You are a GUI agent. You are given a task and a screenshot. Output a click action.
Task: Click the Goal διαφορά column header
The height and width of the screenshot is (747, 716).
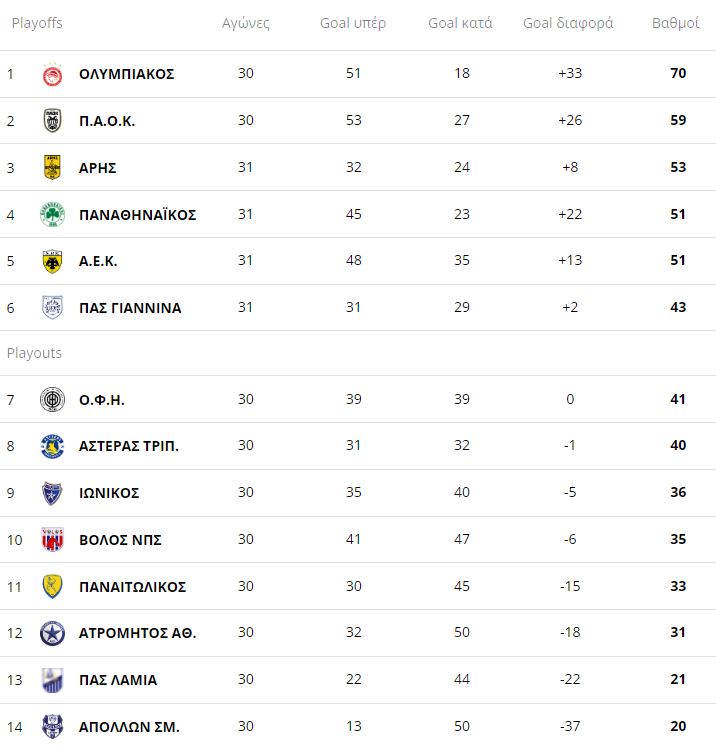pyautogui.click(x=568, y=23)
